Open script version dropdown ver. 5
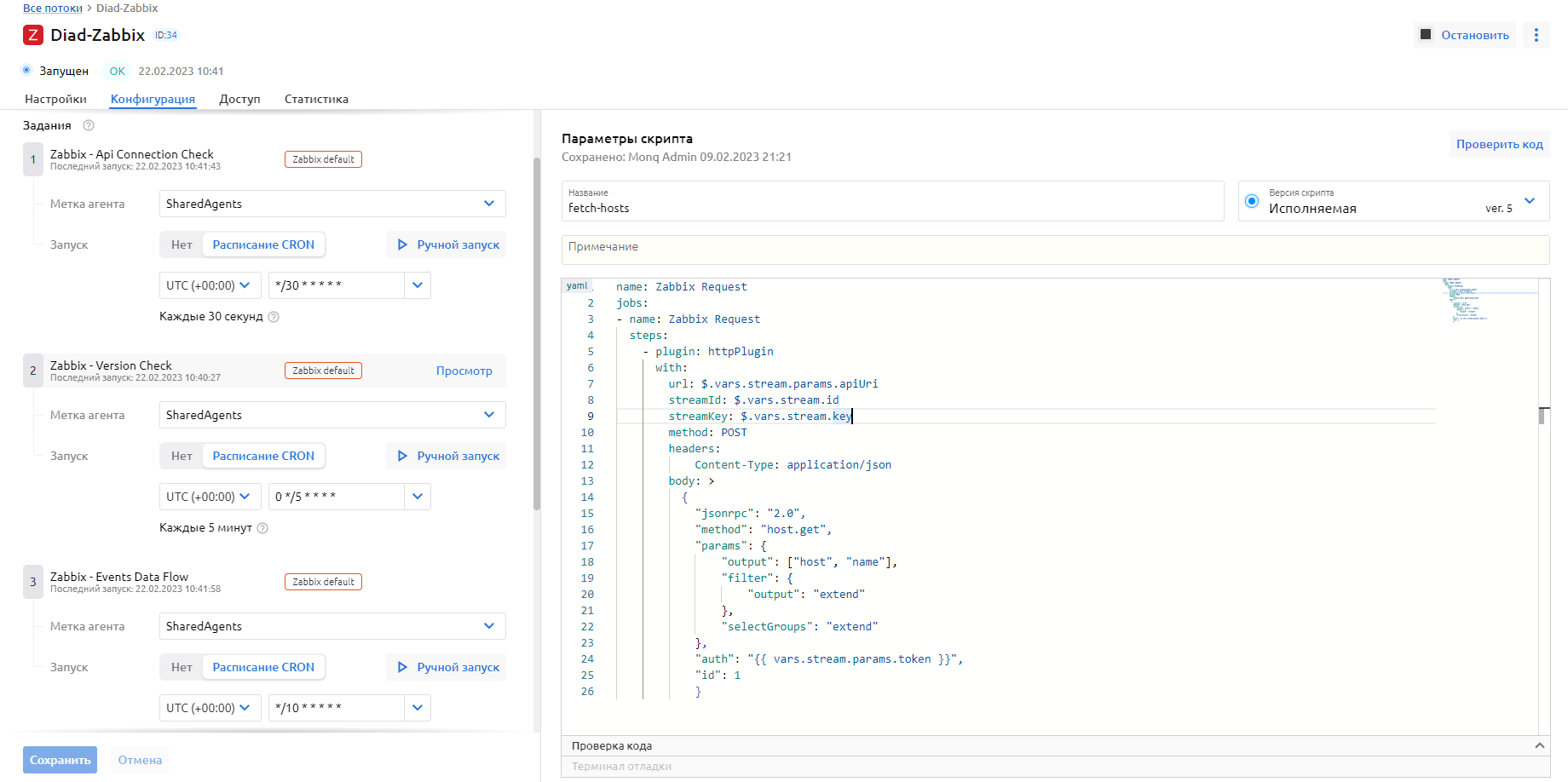The image size is (1568, 782). (1530, 201)
